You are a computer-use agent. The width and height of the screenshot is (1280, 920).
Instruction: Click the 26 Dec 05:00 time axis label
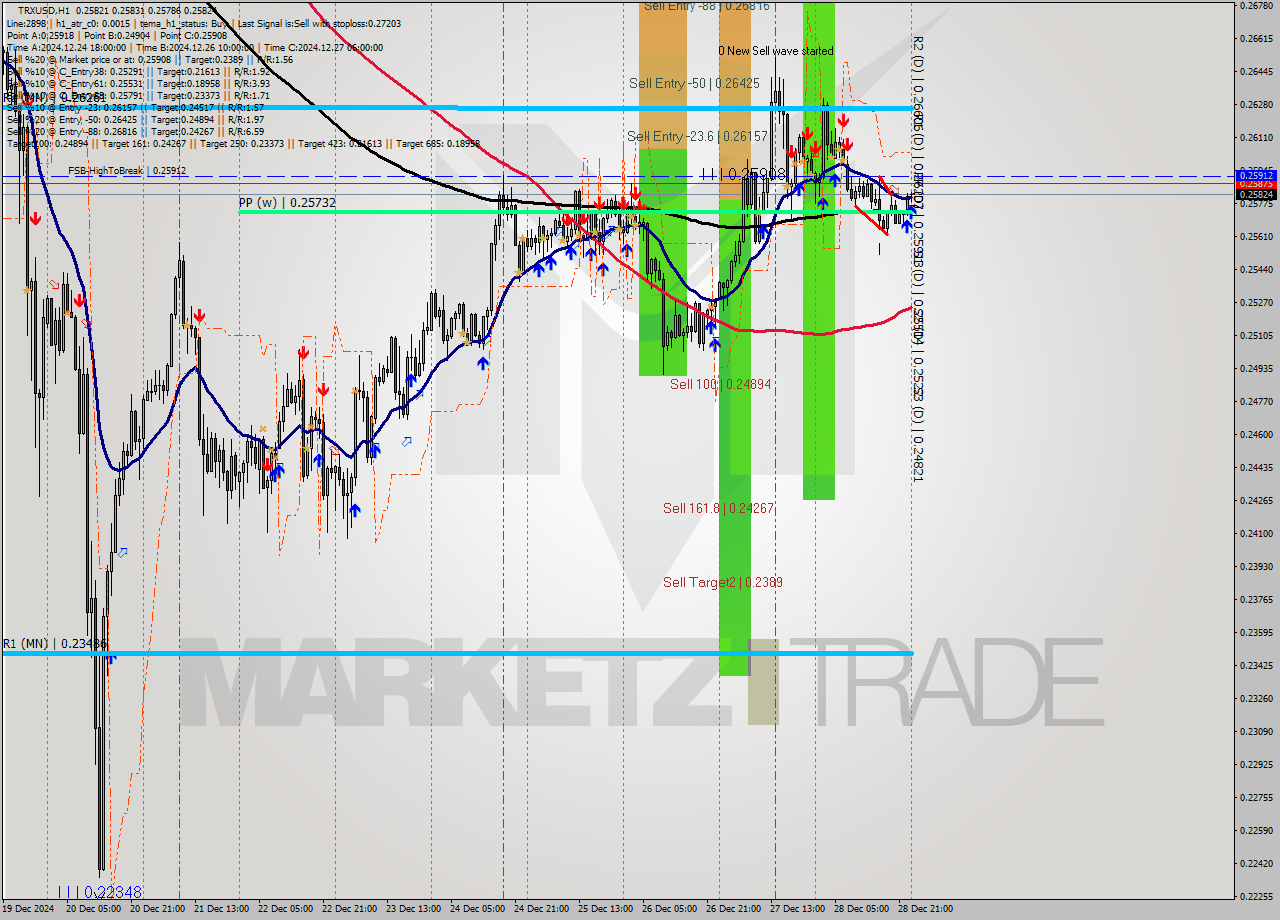coord(669,909)
